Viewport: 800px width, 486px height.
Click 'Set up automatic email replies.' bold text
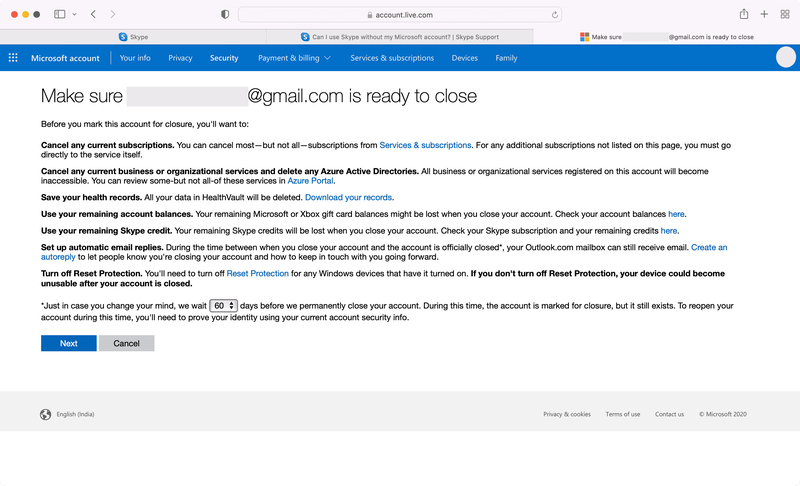point(102,247)
